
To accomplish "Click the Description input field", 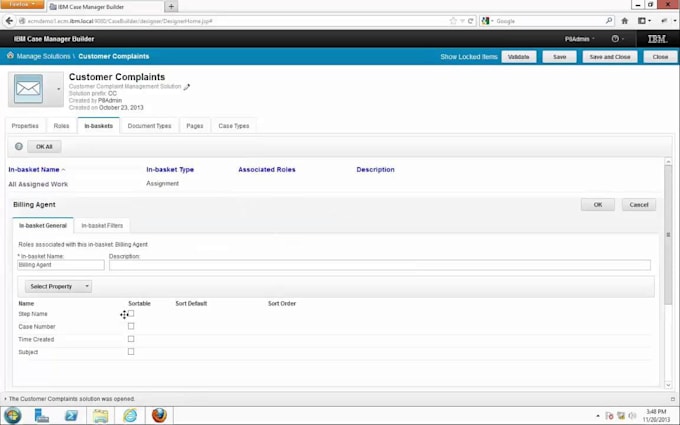I will click(380, 265).
